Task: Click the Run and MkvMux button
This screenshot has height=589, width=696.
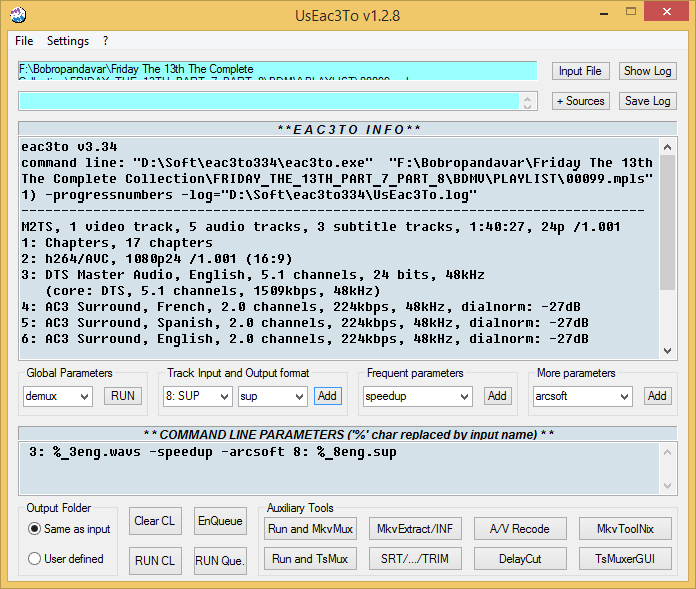Action: tap(310, 529)
